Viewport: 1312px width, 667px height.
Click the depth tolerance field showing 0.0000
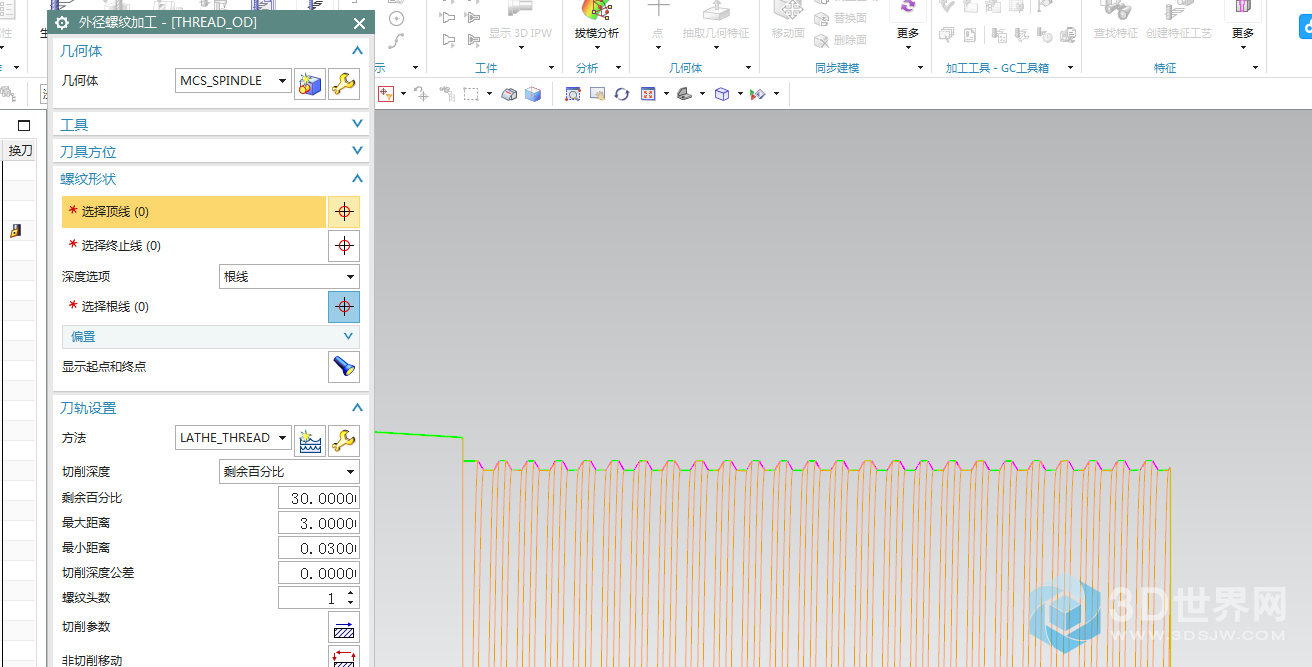point(318,573)
